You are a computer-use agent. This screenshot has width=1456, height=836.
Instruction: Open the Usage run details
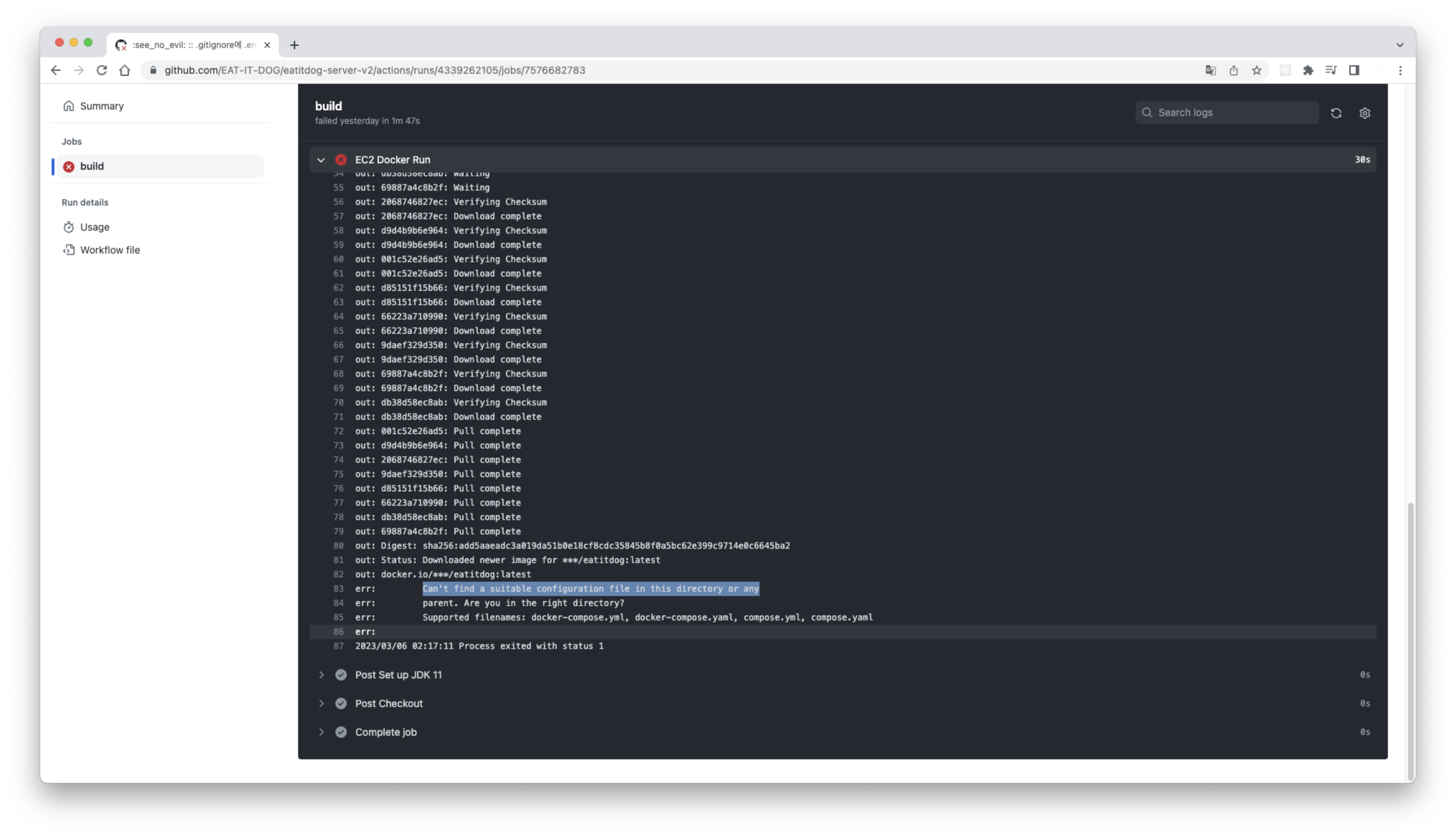click(95, 227)
